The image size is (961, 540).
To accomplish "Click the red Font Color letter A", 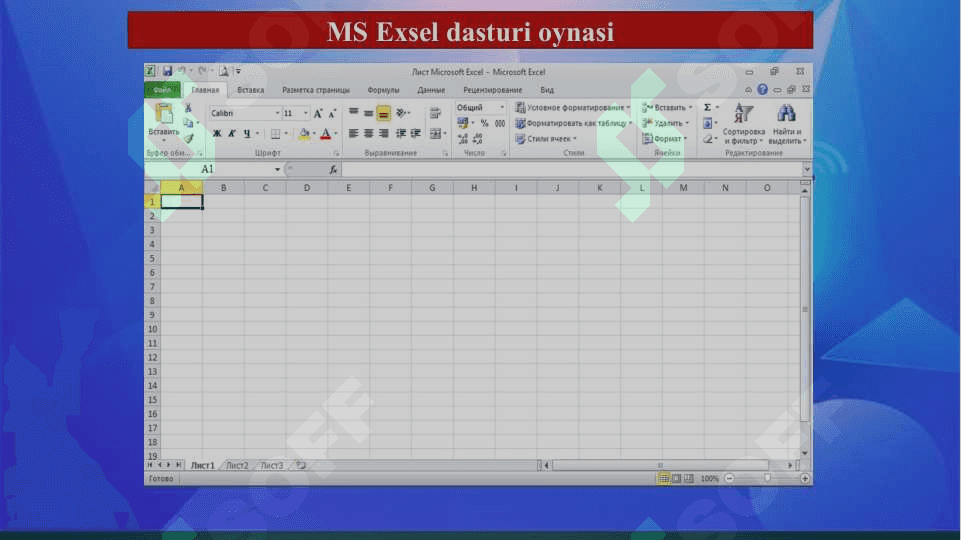I will [326, 133].
